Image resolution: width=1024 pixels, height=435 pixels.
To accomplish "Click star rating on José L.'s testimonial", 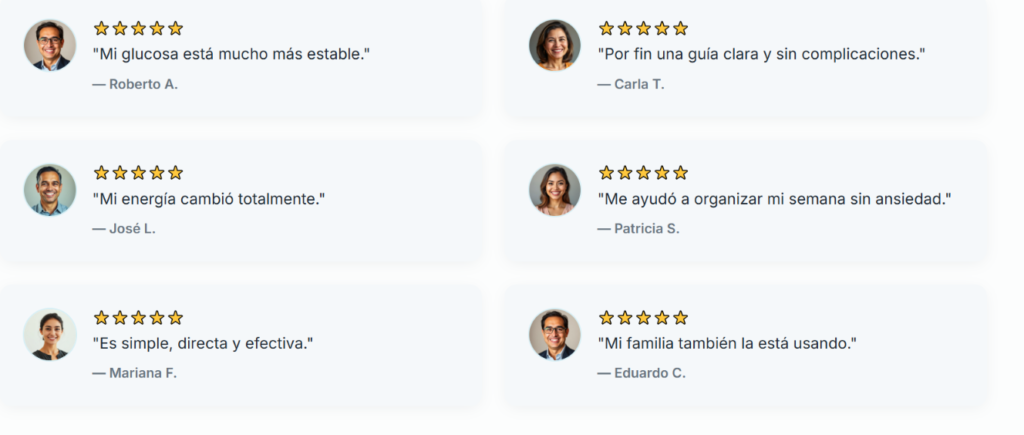I will pos(138,173).
